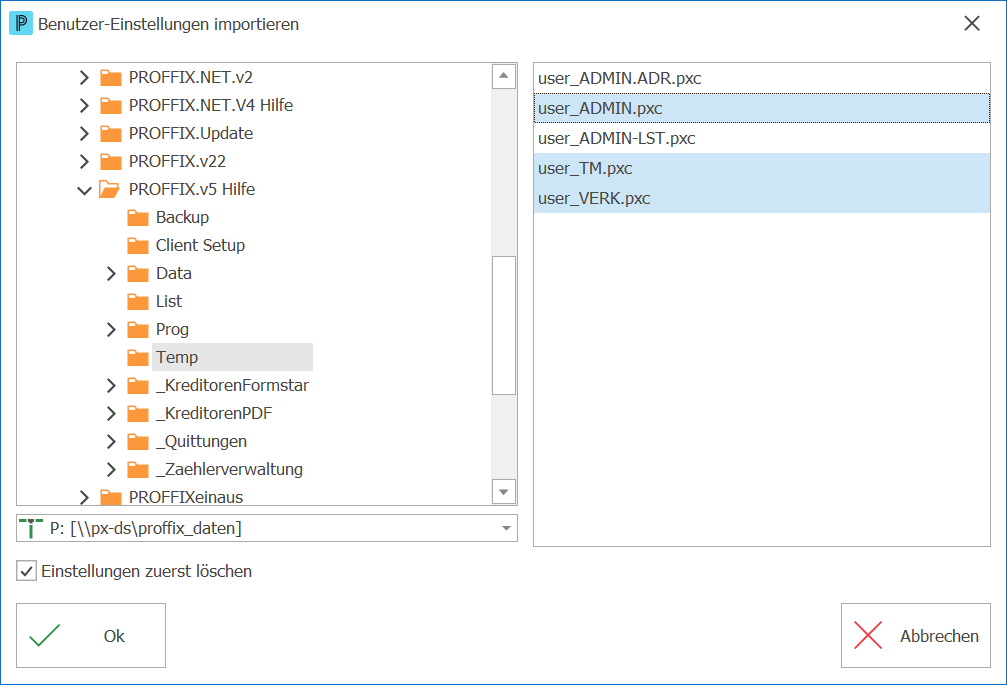The height and width of the screenshot is (685, 1007).
Task: Click the Backup folder icon
Action: pyautogui.click(x=137, y=218)
